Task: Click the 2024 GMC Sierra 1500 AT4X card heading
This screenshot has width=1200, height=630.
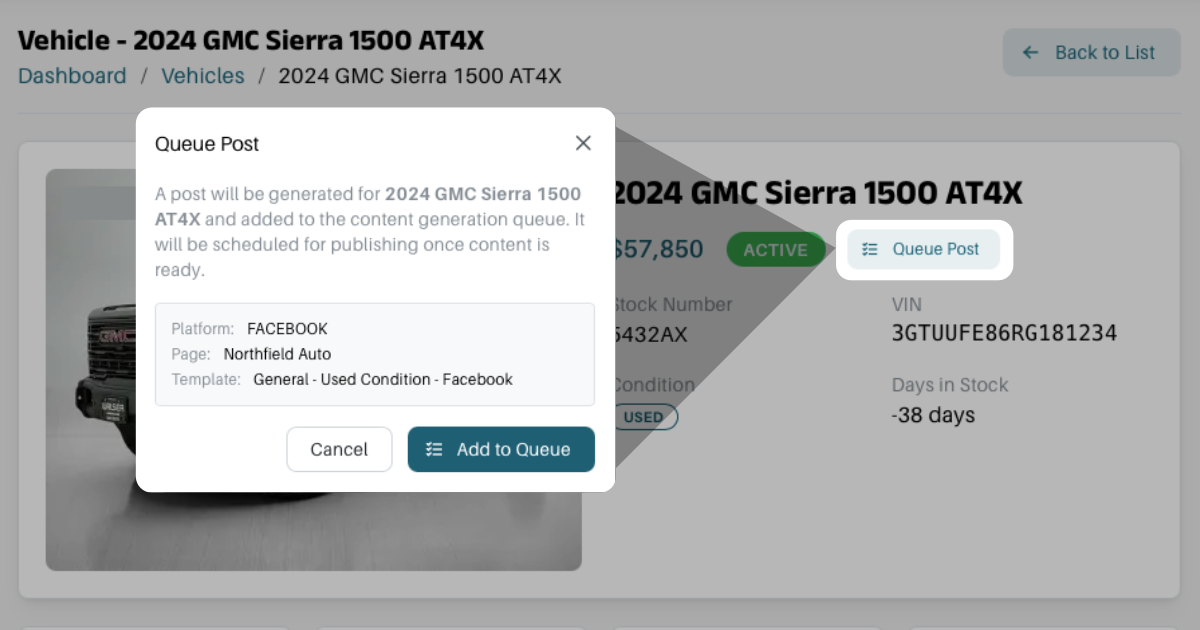Action: [x=817, y=193]
